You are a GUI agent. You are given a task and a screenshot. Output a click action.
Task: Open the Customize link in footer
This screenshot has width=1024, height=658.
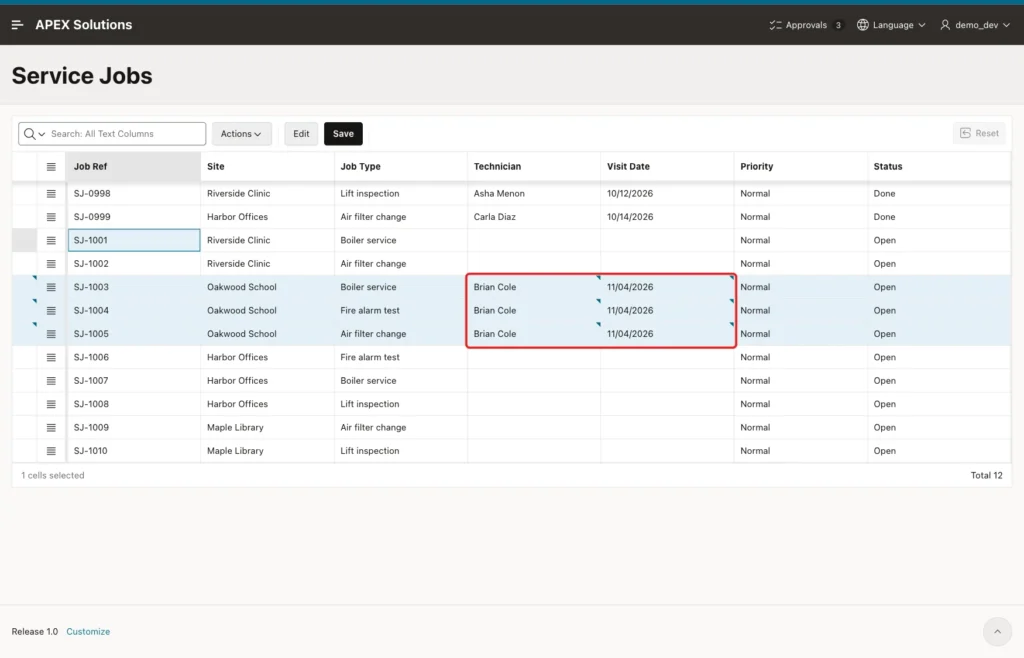[x=88, y=631]
